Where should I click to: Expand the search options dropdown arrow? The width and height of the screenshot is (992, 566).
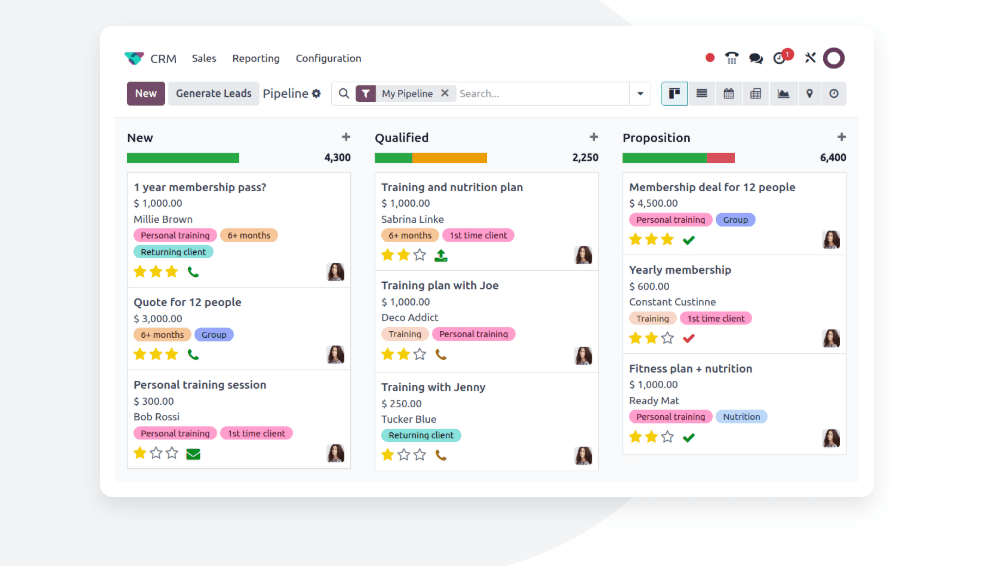640,94
